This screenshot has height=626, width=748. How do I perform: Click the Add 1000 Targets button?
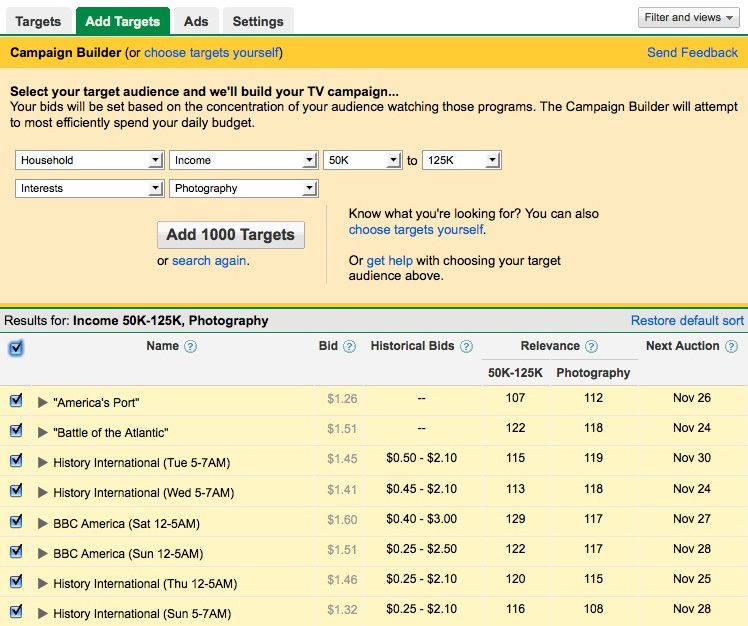click(x=230, y=235)
